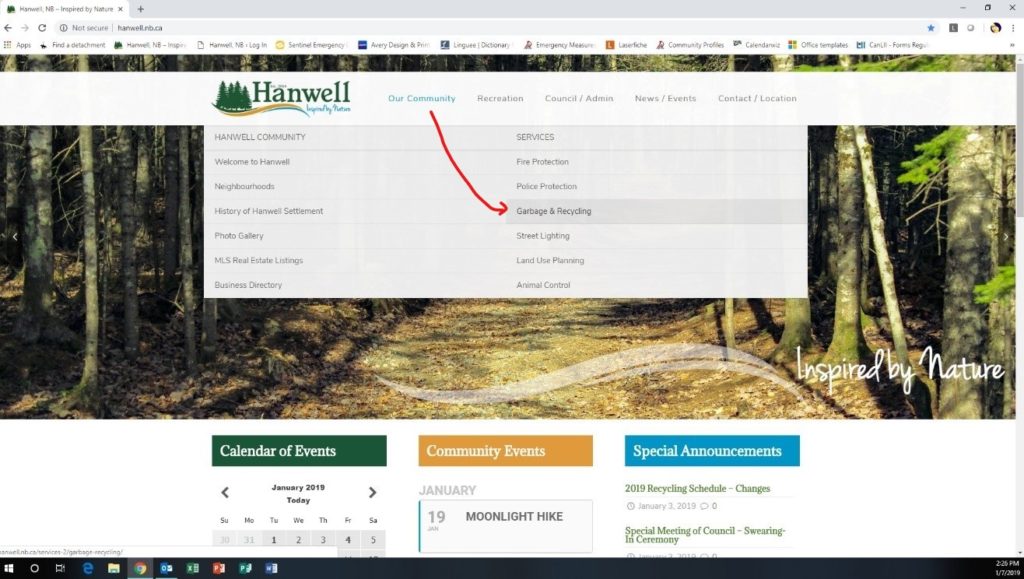Close the Hanwell, NB browser tab
The width and height of the screenshot is (1024, 579).
click(x=120, y=9)
